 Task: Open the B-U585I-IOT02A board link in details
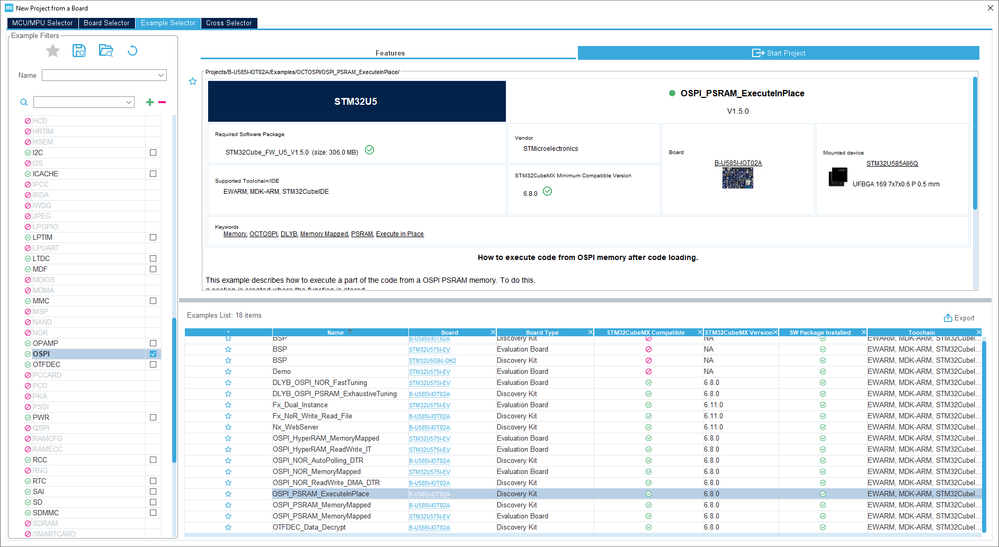pos(738,163)
